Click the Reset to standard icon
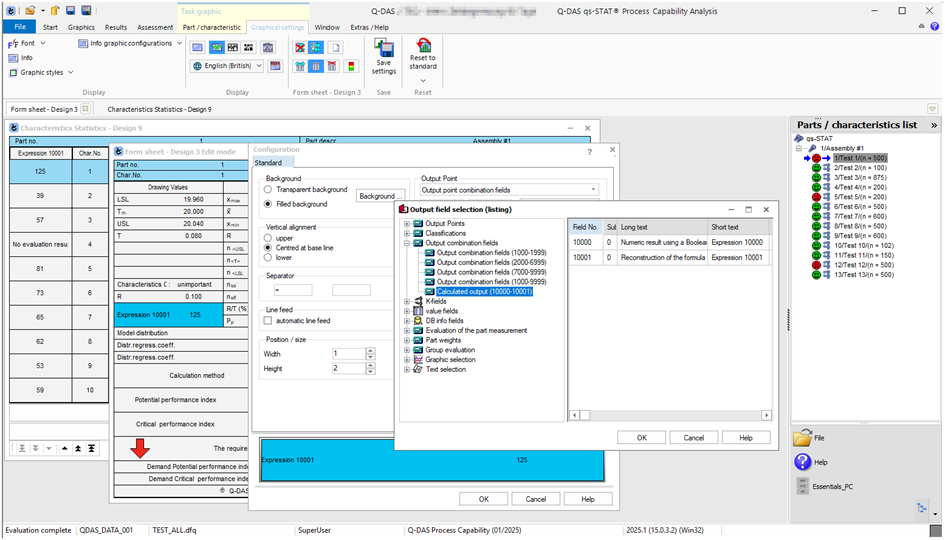 (423, 45)
